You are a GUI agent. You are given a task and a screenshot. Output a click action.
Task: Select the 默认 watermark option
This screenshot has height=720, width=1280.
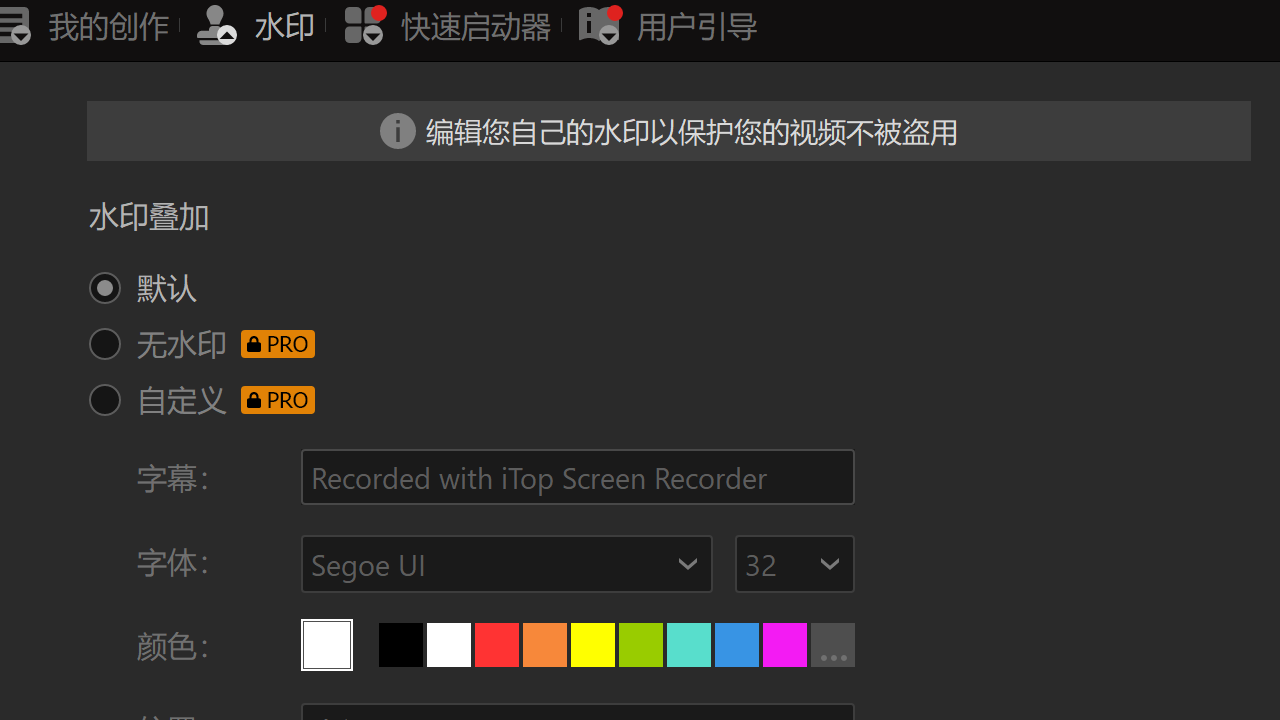(x=105, y=288)
